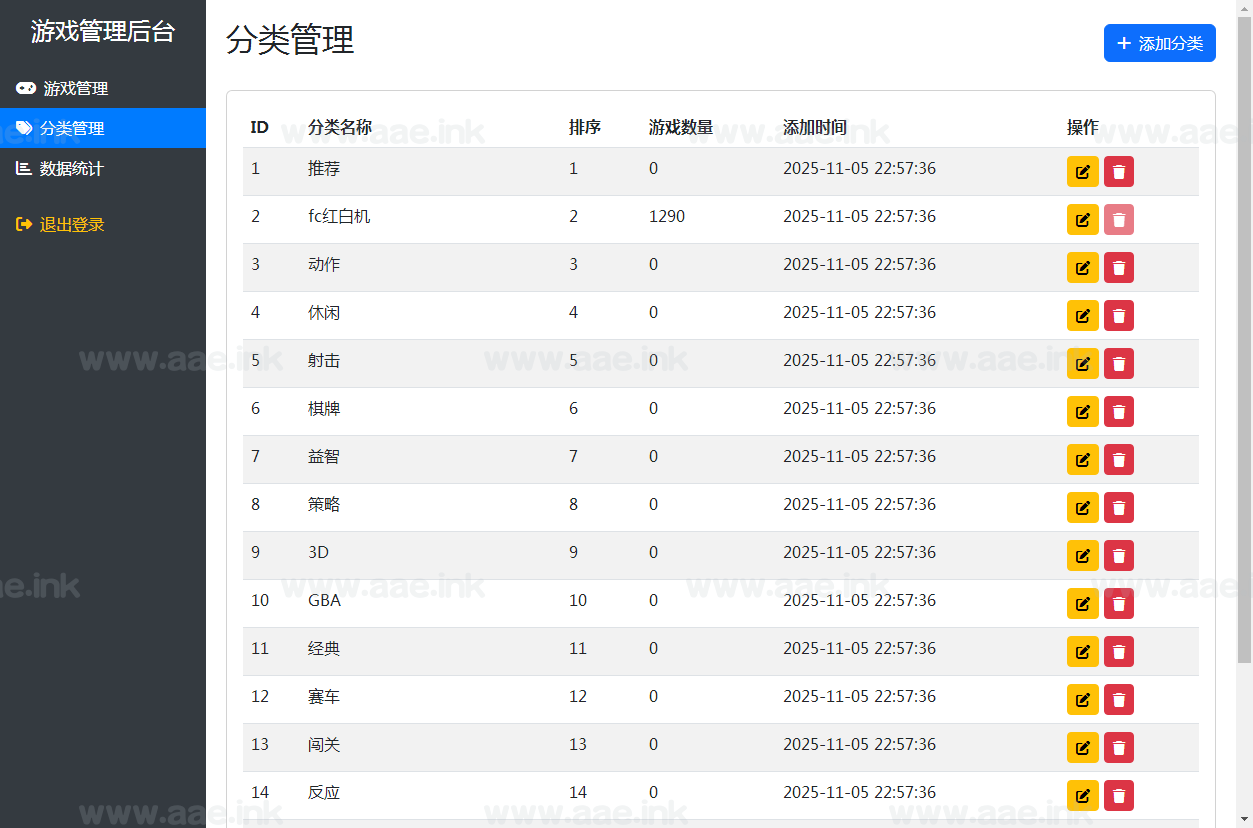Delete the 经典 category
1253x828 pixels.
point(1118,651)
